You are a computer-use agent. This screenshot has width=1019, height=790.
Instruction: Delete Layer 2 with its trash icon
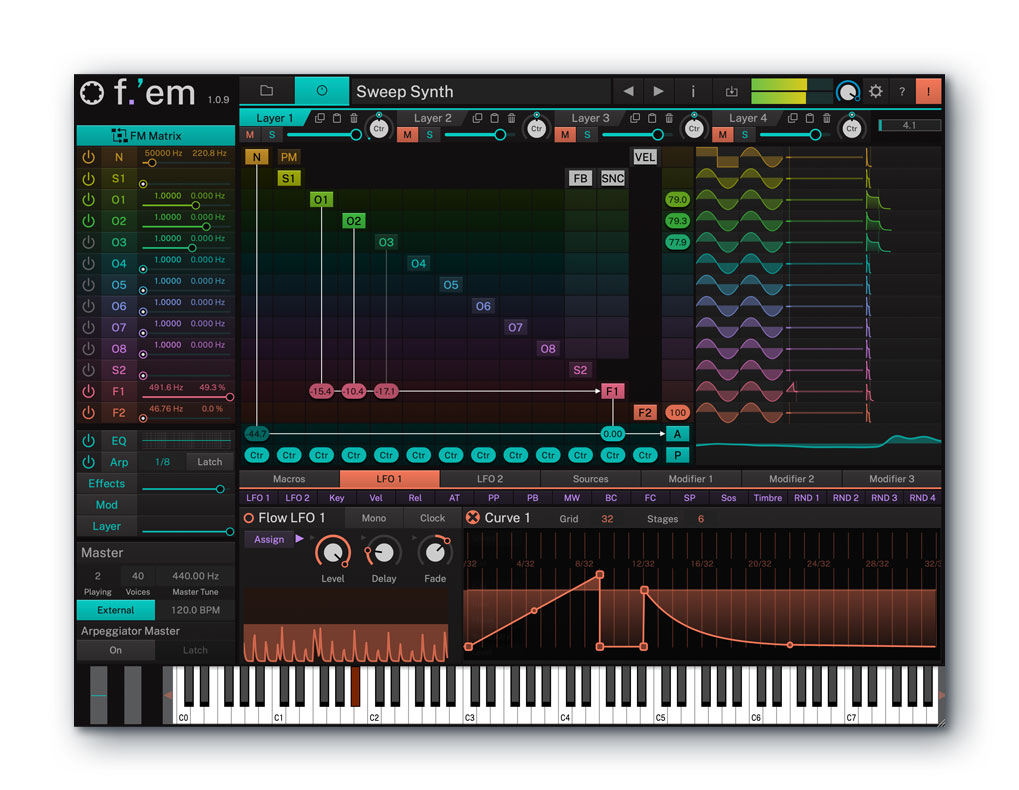pyautogui.click(x=511, y=118)
